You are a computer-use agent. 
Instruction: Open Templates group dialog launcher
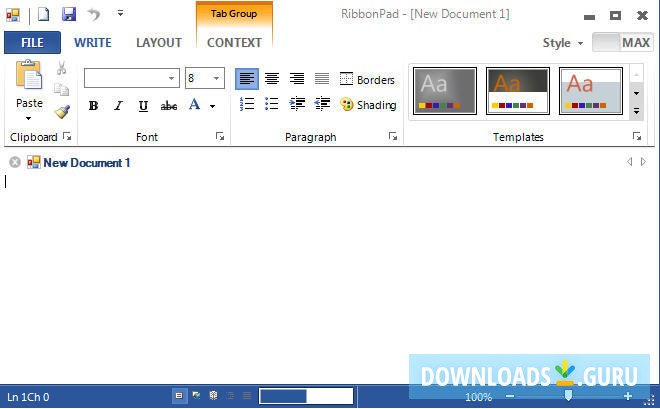click(637, 136)
